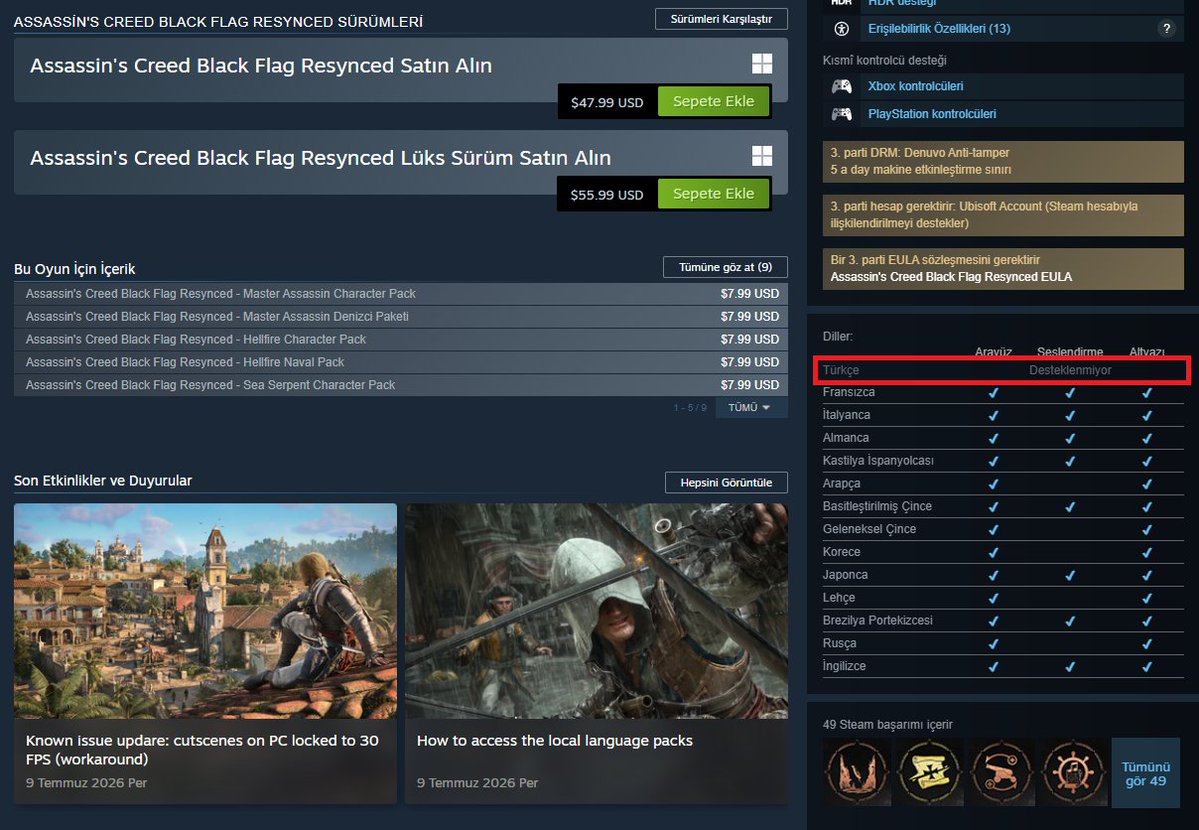Image resolution: width=1199 pixels, height=830 pixels.
Task: Open Master Assassin Denizci Paketi DLC row
Action: pyautogui.click(x=401, y=317)
